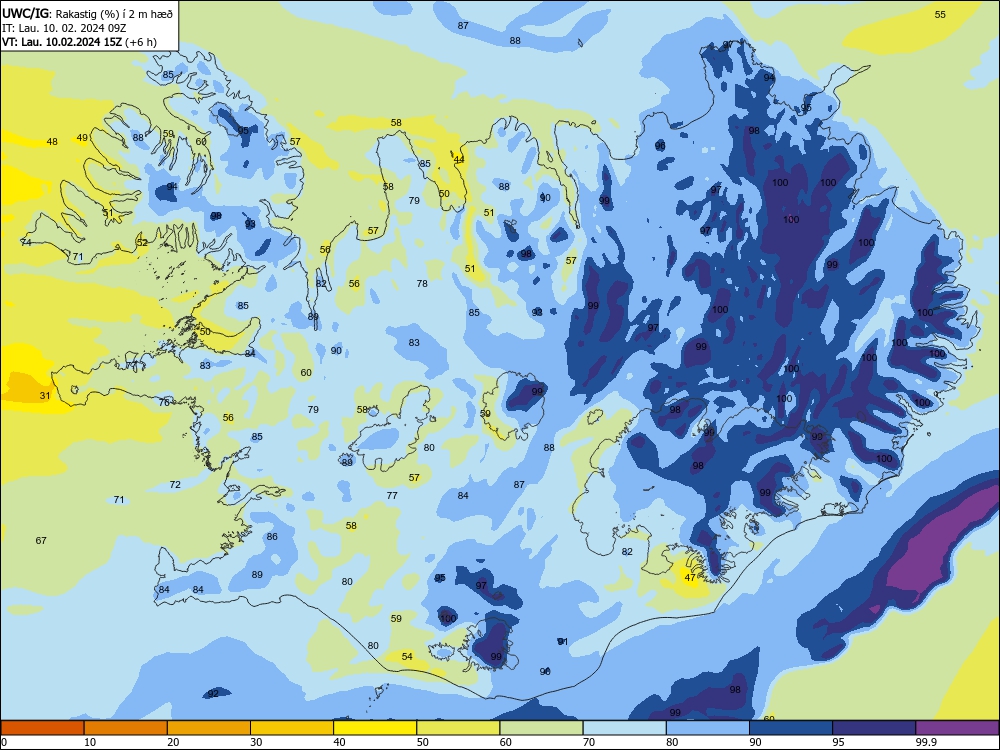Click the humidity value '49' on the map

click(82, 138)
